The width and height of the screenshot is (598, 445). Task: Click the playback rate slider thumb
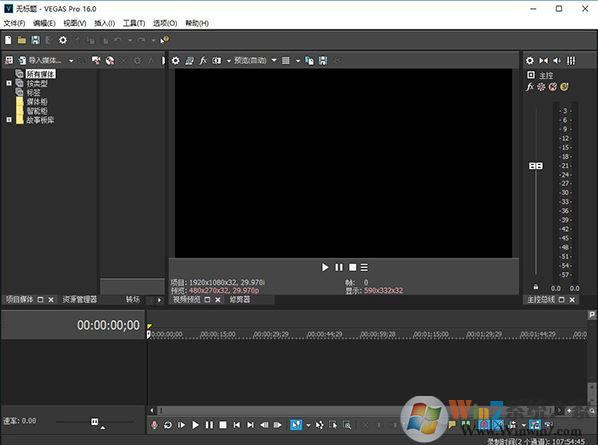[x=95, y=421]
